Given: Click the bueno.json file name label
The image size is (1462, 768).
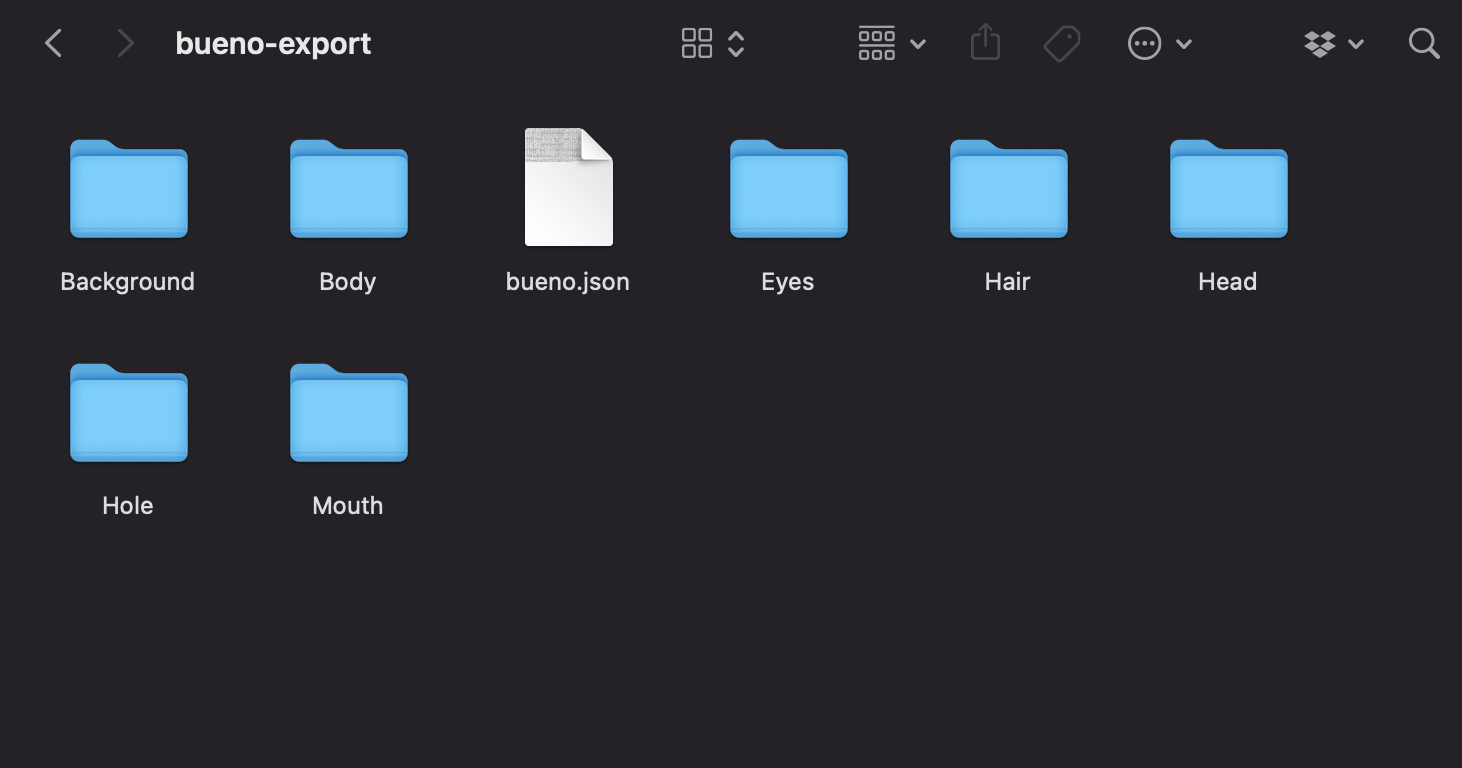Looking at the screenshot, I should [x=568, y=282].
